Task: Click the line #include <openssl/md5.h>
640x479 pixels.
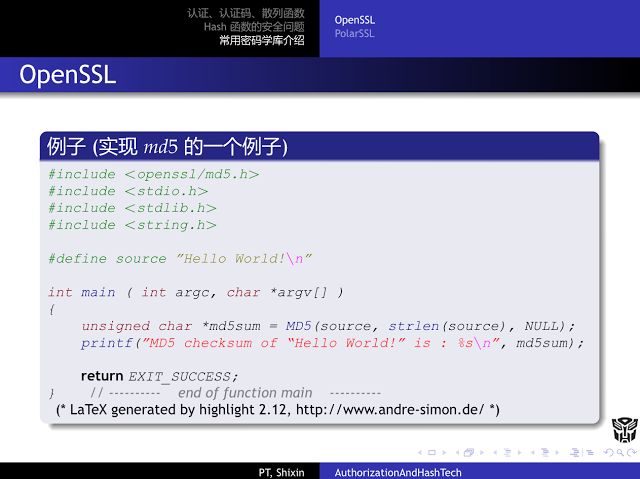Action: (153, 175)
